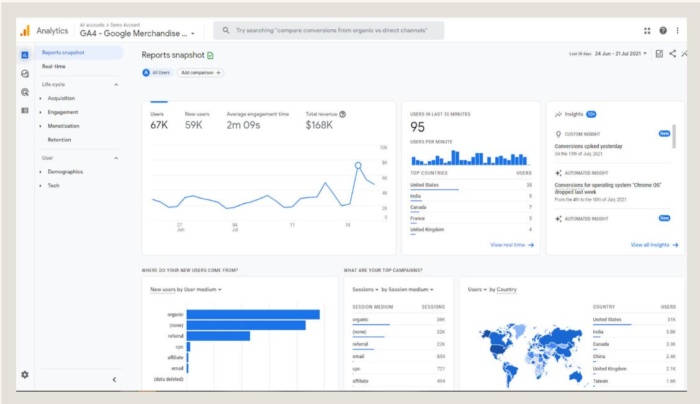Click the India row in Top Countries

tap(471, 196)
